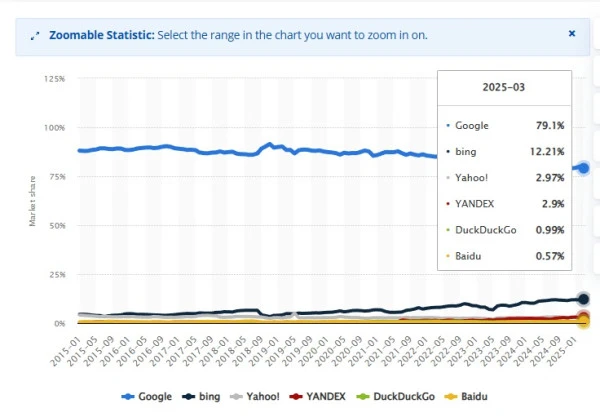Click the 2025-01 x-axis label
Viewport: 600px width, 417px height.
pos(562,351)
